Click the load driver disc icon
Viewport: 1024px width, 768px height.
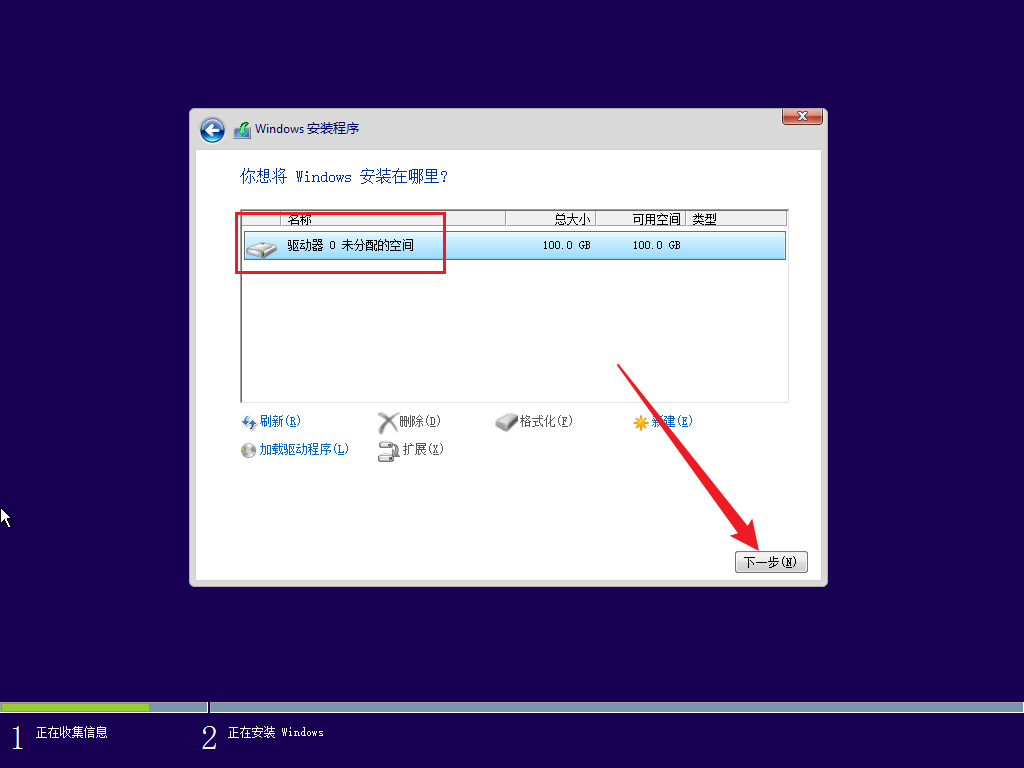pos(248,451)
